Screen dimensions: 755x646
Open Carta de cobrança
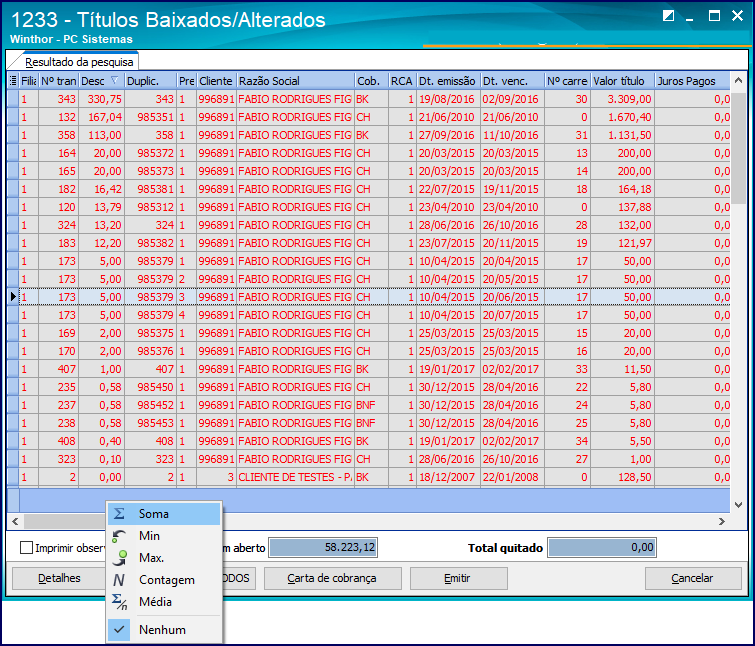tap(332, 578)
